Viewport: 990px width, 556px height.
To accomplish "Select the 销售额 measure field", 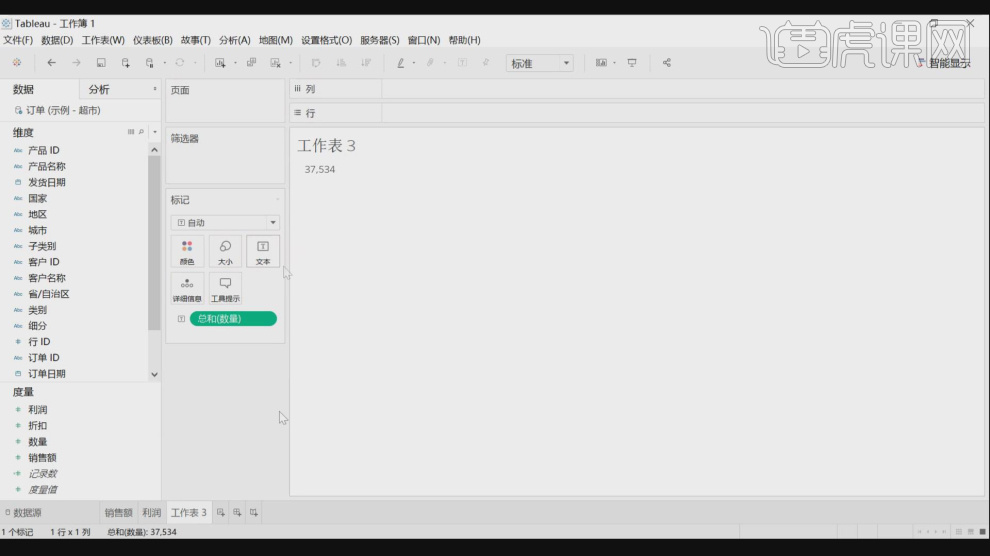I will coord(42,458).
